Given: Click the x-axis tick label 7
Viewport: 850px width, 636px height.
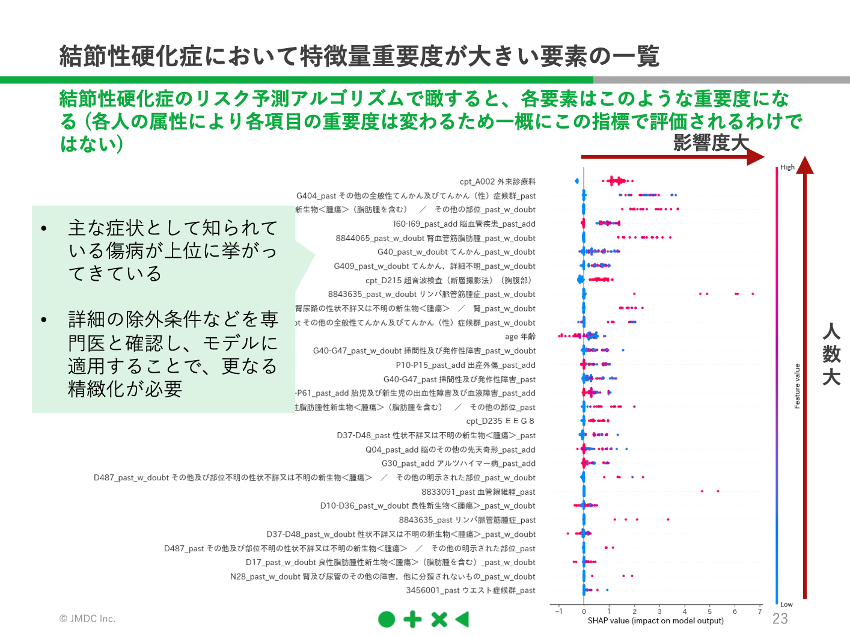Looking at the screenshot, I should coord(759,611).
